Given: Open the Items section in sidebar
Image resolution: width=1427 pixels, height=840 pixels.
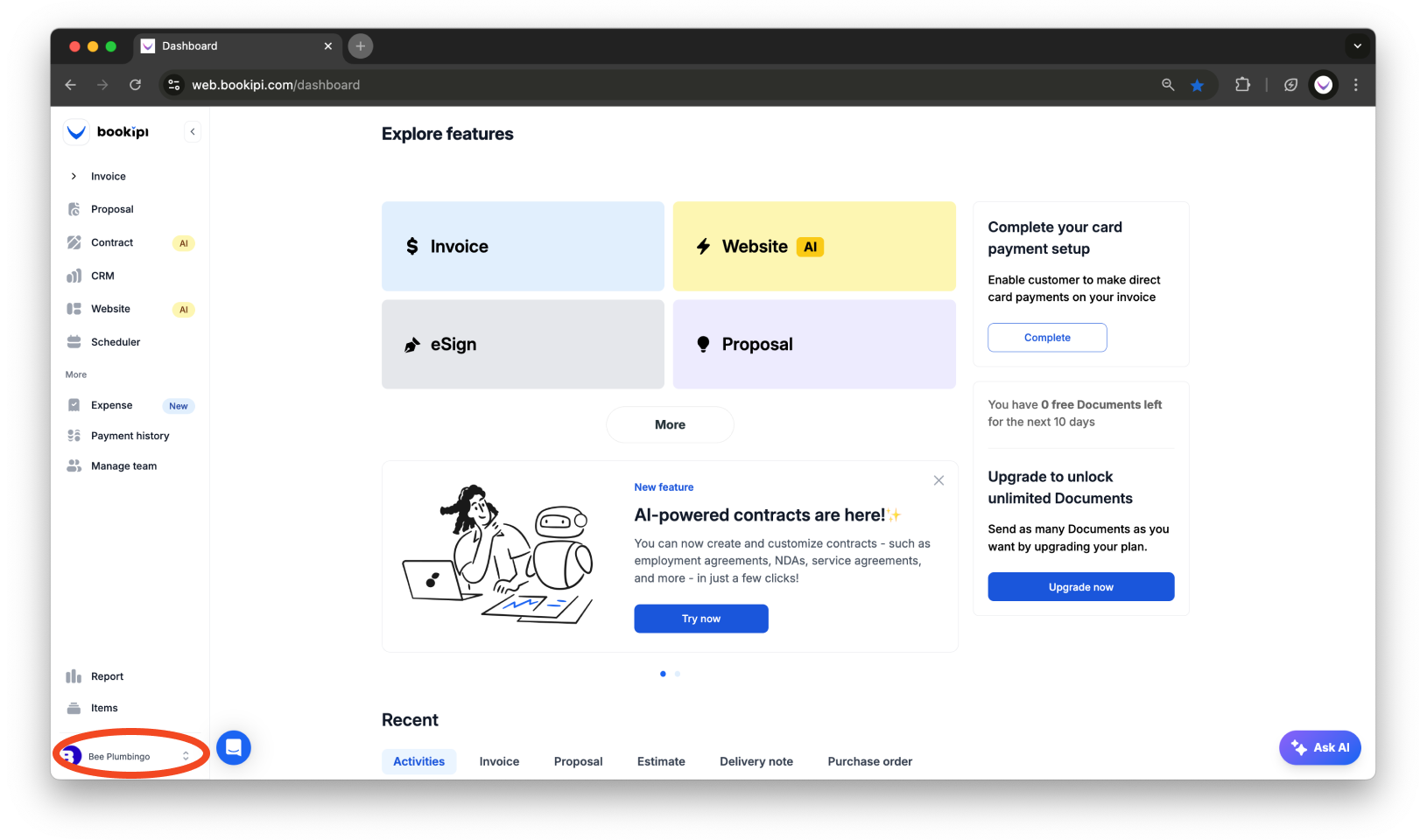Looking at the screenshot, I should (x=104, y=707).
